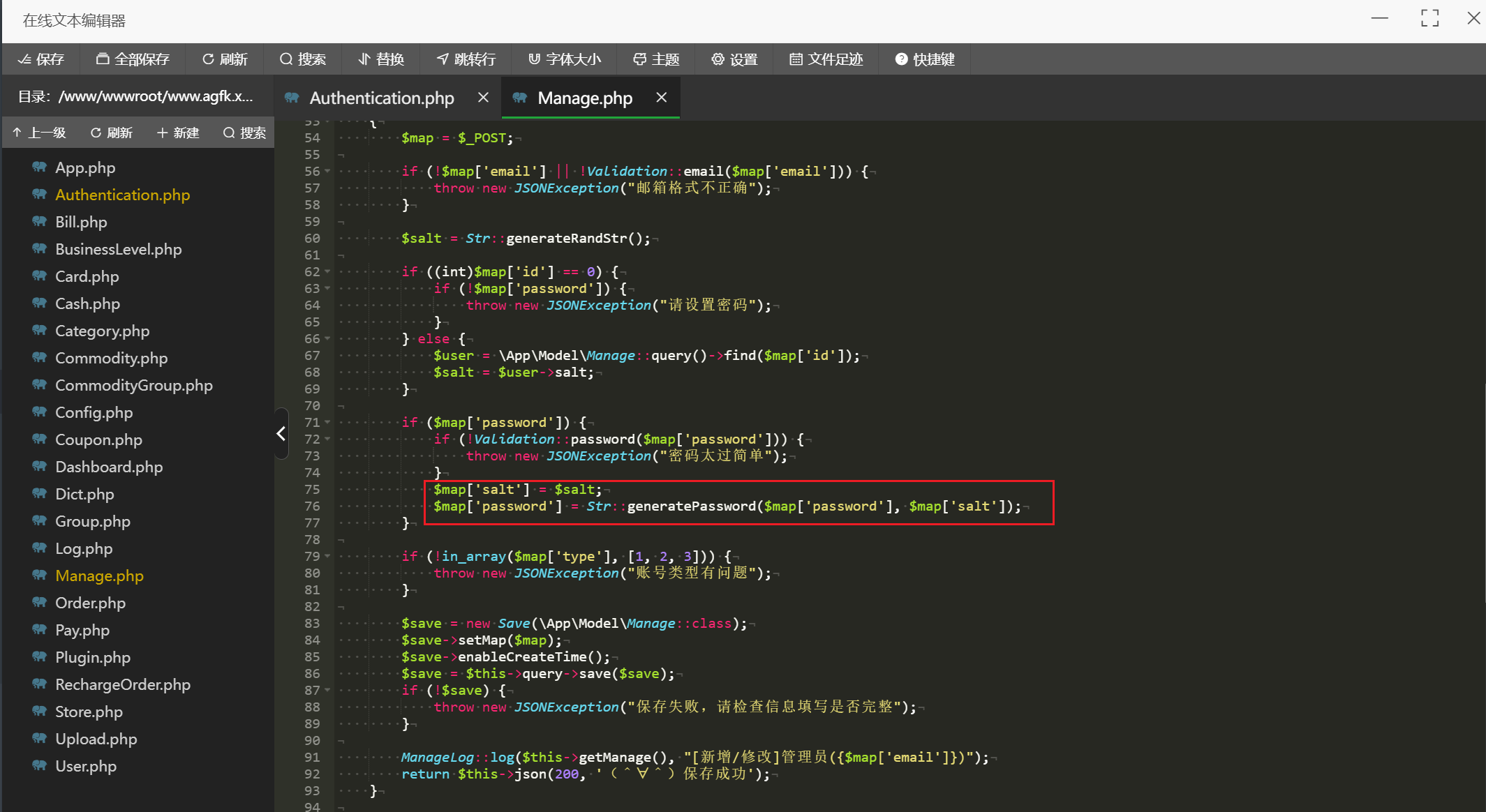The width and height of the screenshot is (1486, 812).
Task: Open the Search (搜索) toolbar tool
Action: click(x=303, y=59)
